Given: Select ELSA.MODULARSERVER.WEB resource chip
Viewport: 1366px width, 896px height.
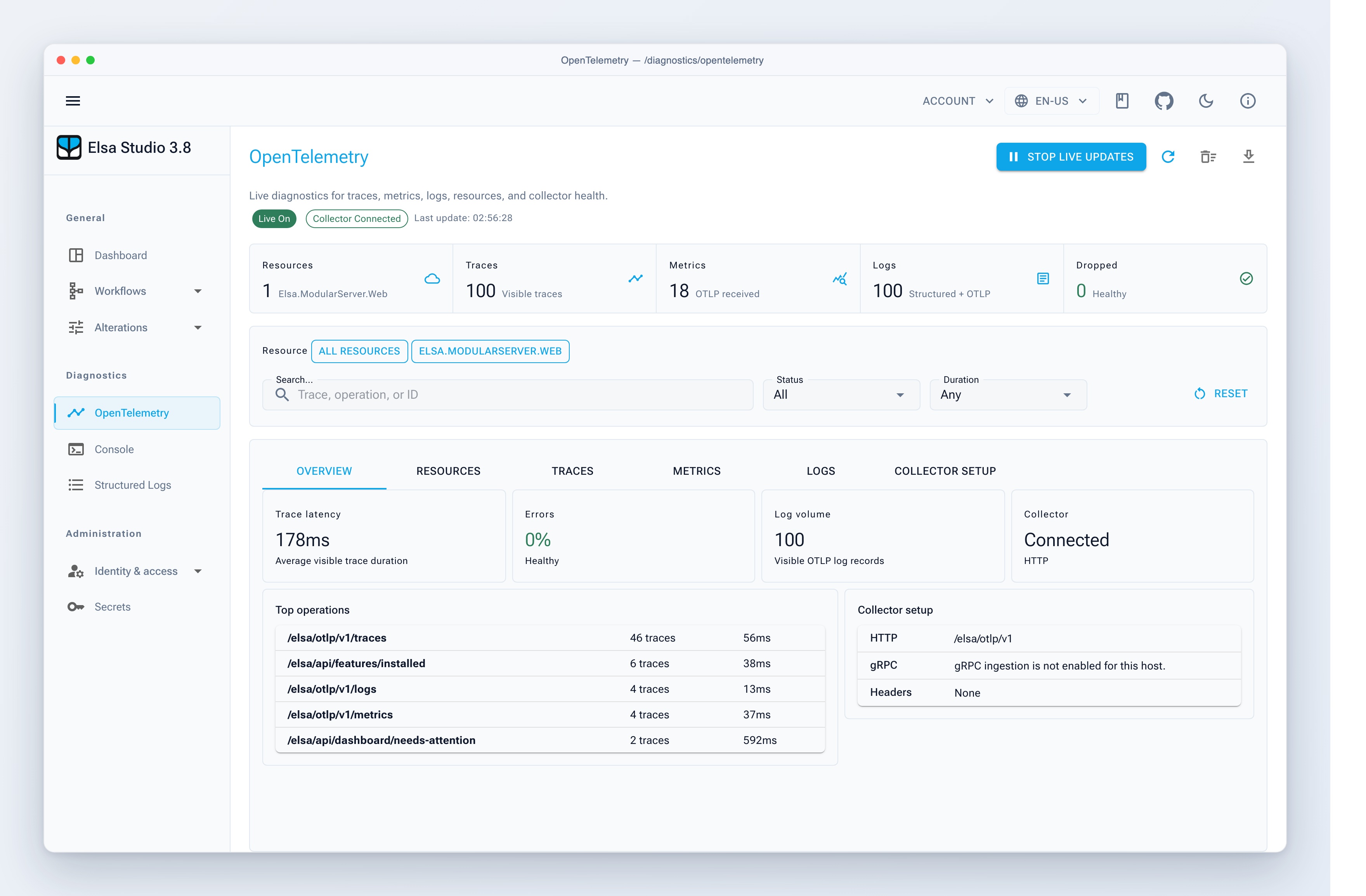Looking at the screenshot, I should (x=490, y=351).
